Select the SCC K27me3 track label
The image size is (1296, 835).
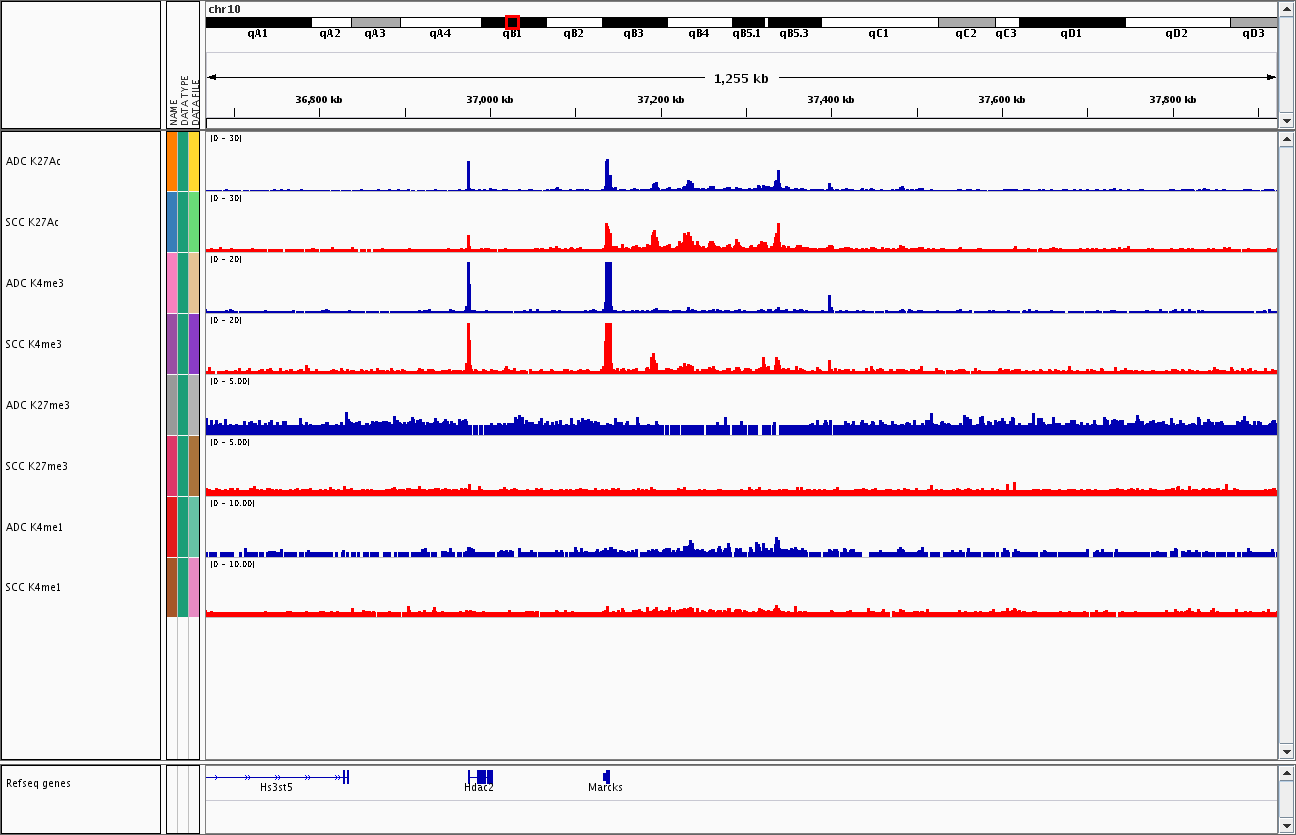click(37, 466)
